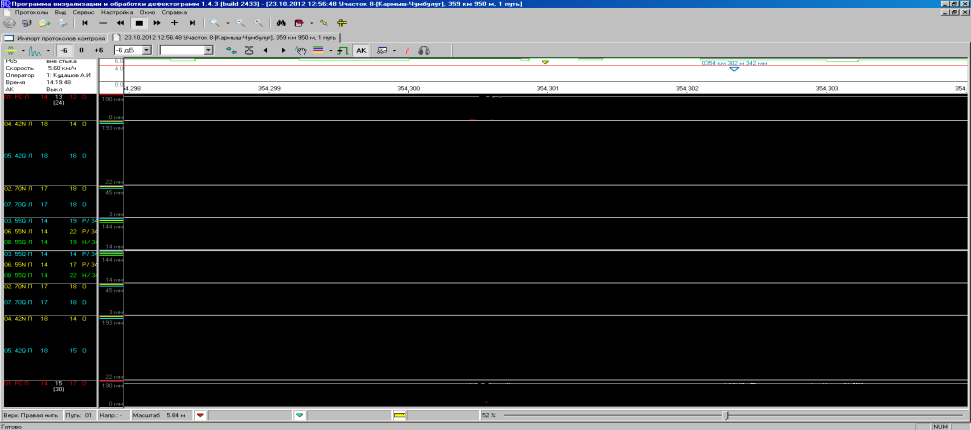Click the headphones audio icon
This screenshot has width=971, height=430.
tap(423, 49)
